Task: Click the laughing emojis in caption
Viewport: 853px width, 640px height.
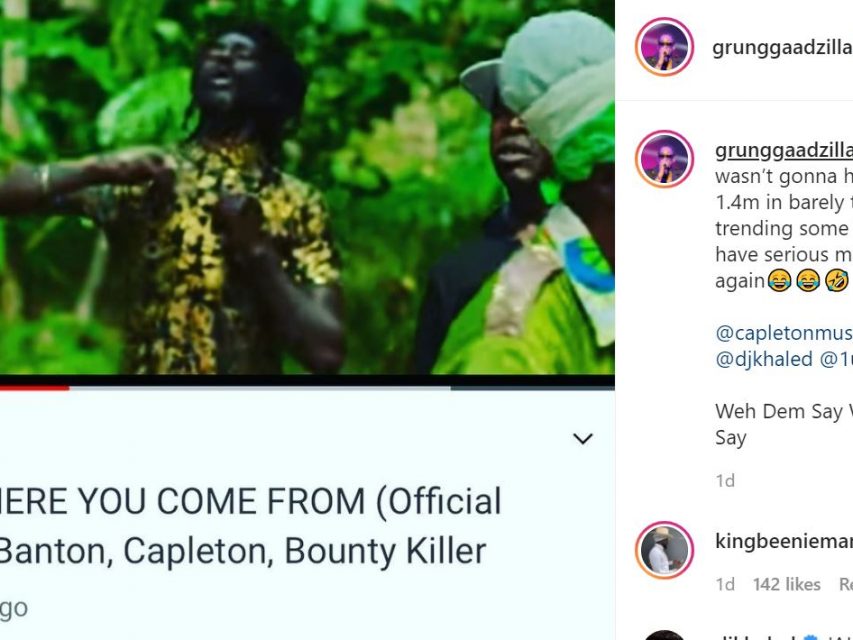Action: [x=807, y=281]
